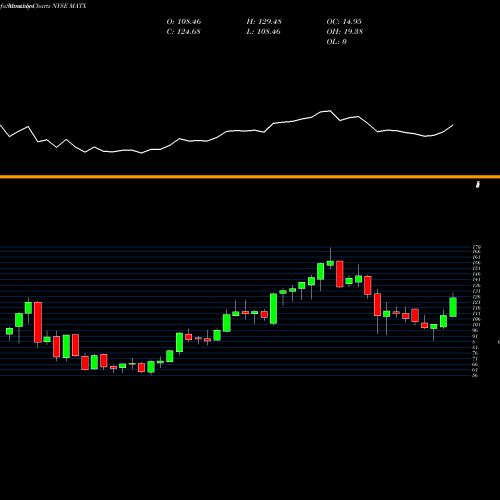Click the 166 price axis label
Viewport: 500px width, 500px height.
pos(476,252)
